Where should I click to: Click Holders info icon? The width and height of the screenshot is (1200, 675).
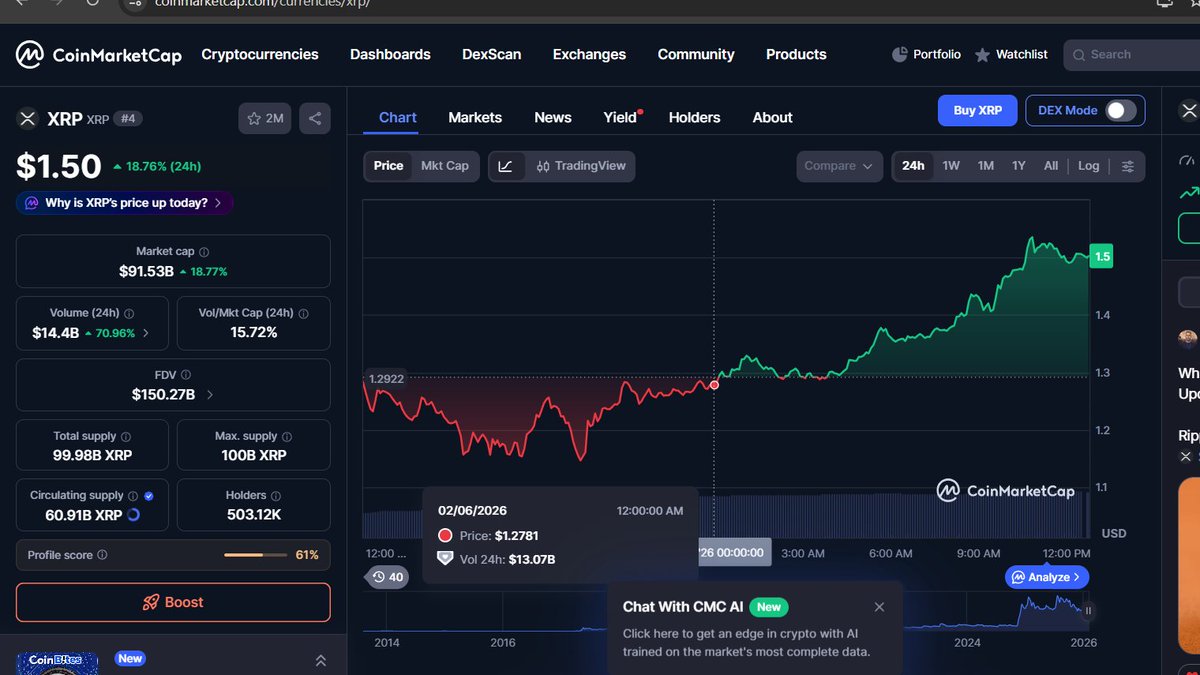point(276,495)
